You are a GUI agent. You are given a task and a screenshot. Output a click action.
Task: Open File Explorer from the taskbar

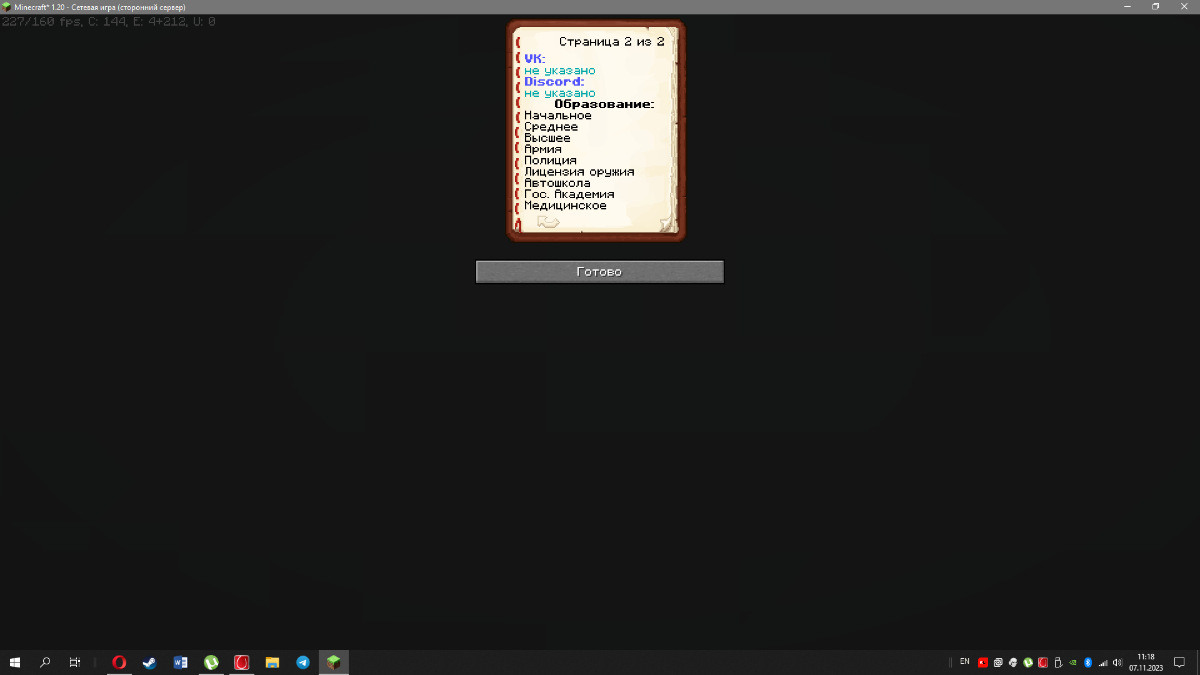272,662
